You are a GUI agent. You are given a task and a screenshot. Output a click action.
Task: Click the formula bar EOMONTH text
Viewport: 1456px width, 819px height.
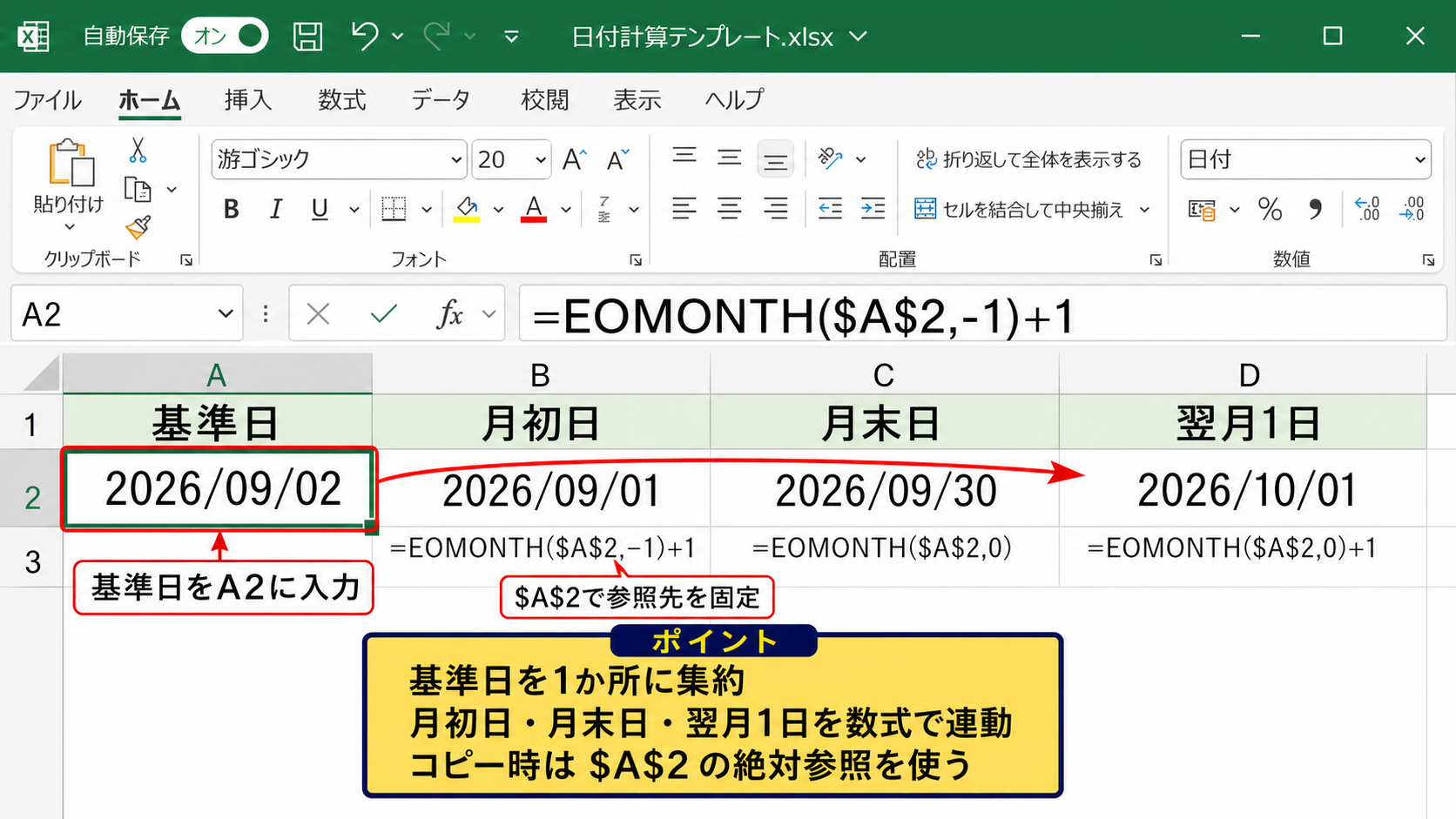point(802,316)
